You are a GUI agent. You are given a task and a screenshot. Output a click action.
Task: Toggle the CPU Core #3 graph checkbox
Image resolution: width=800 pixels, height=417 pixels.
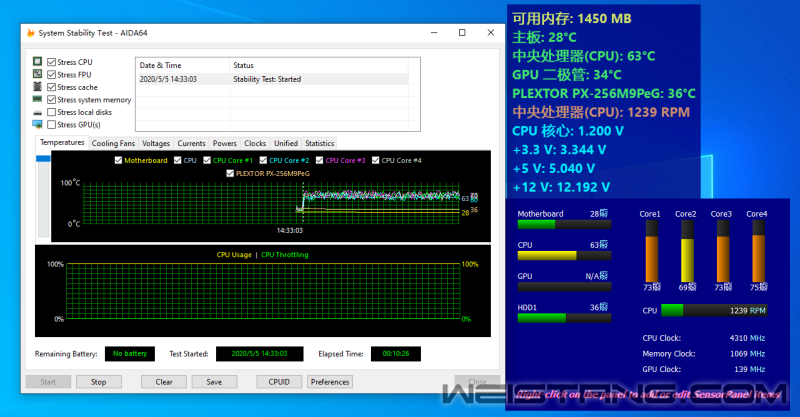pos(321,160)
